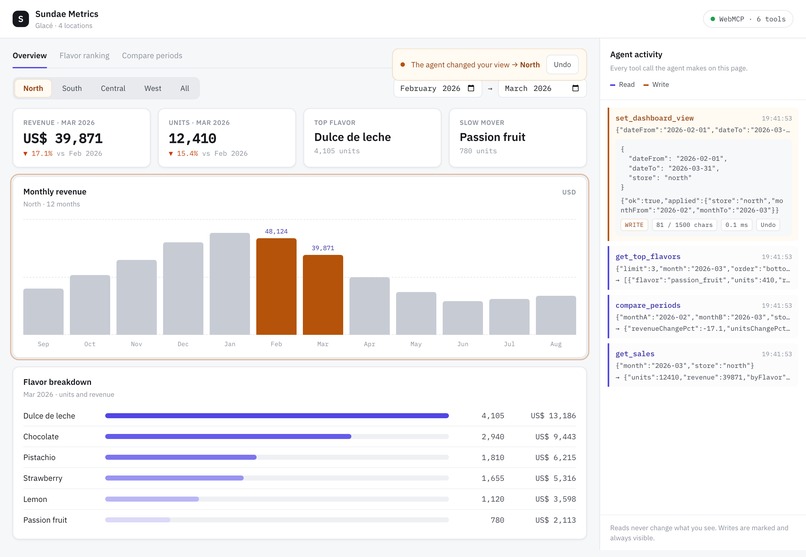Click the Jan revenue bar
This screenshot has width=806, height=557.
pos(230,284)
